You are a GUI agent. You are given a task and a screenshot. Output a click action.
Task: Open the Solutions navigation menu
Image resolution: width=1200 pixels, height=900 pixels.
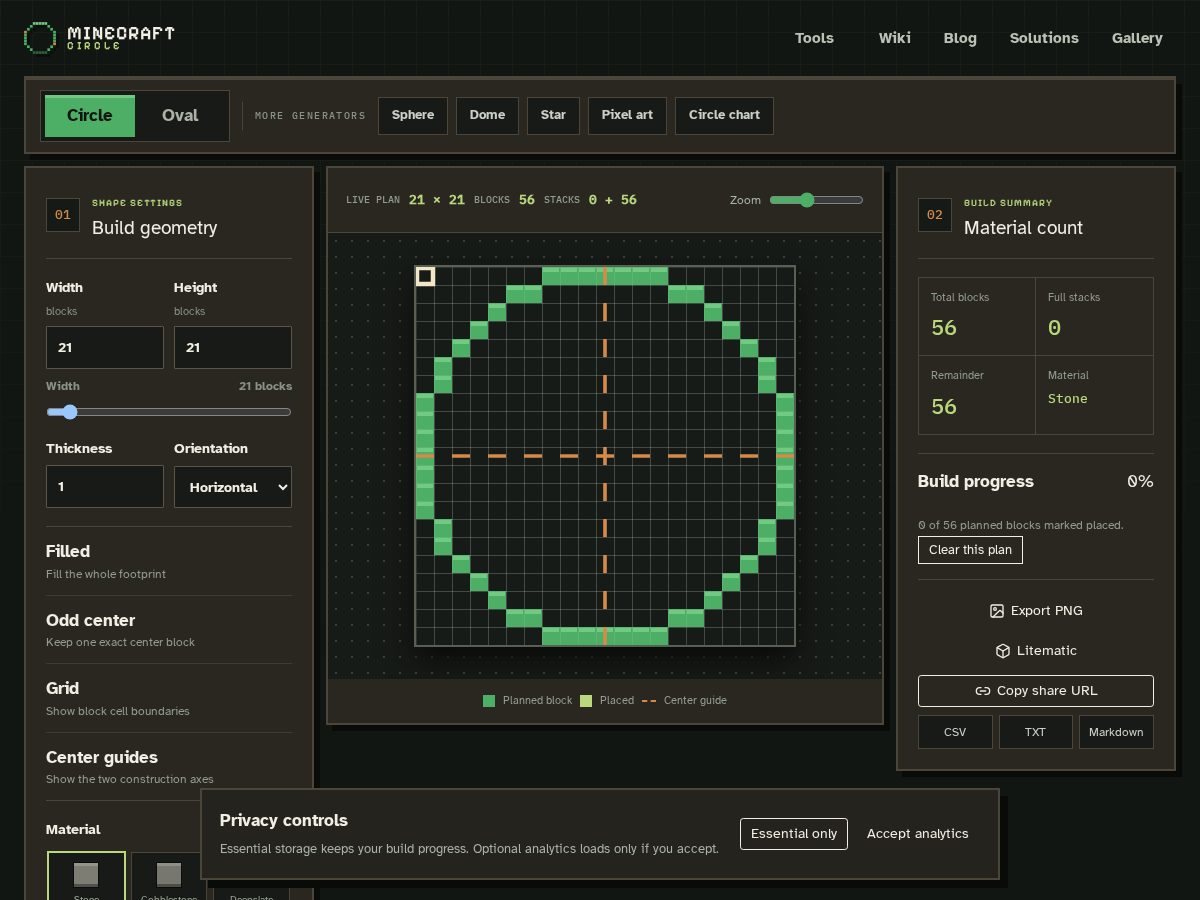1044,38
